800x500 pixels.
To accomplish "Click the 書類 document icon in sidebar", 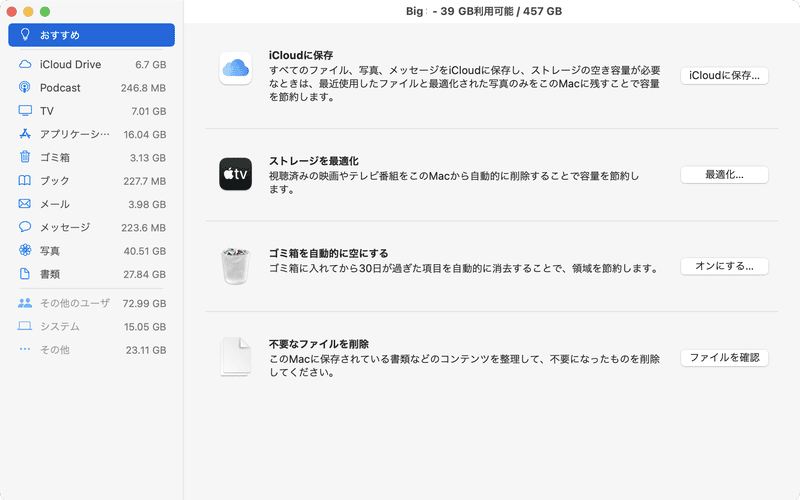I will tap(24, 273).
